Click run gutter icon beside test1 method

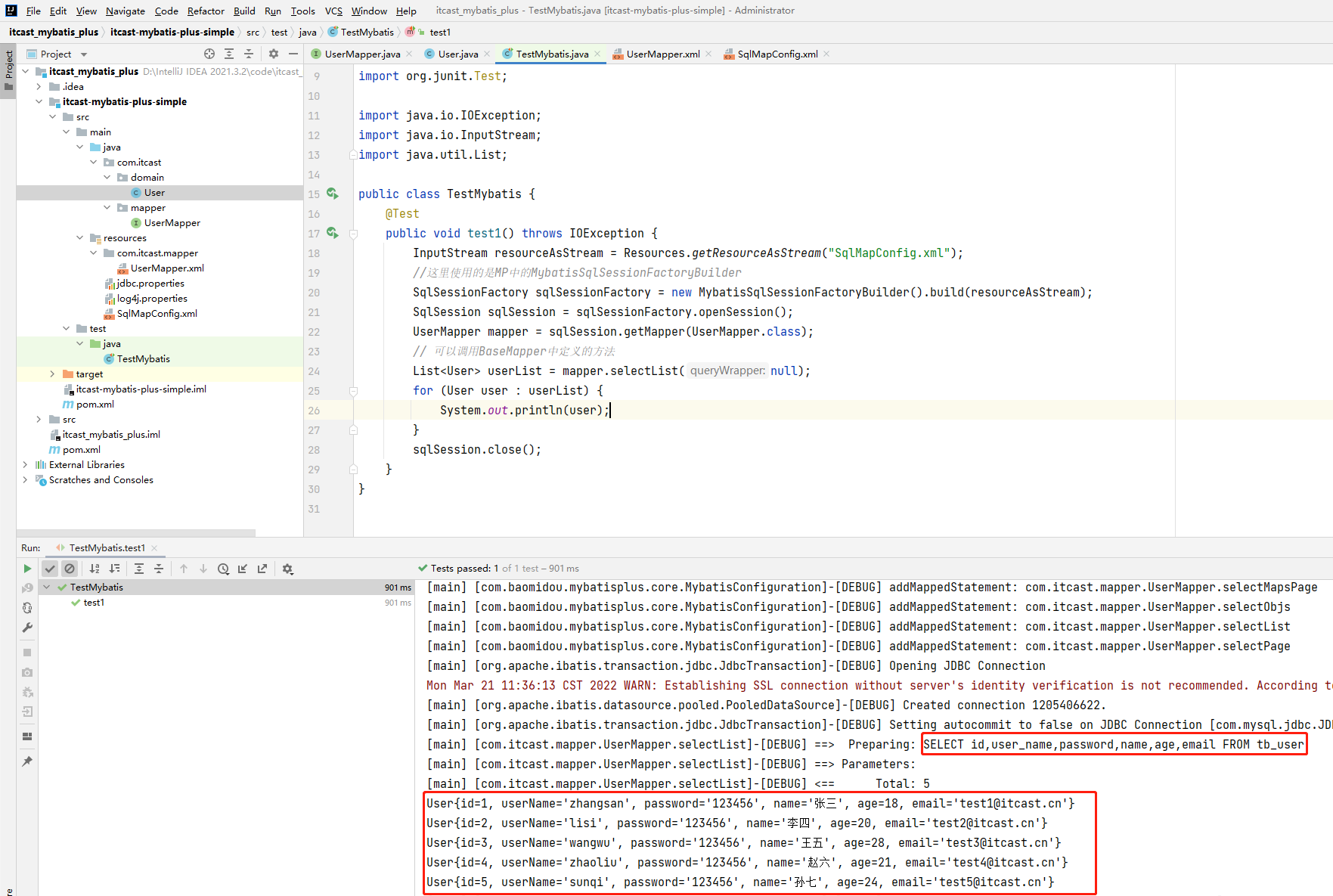click(332, 233)
